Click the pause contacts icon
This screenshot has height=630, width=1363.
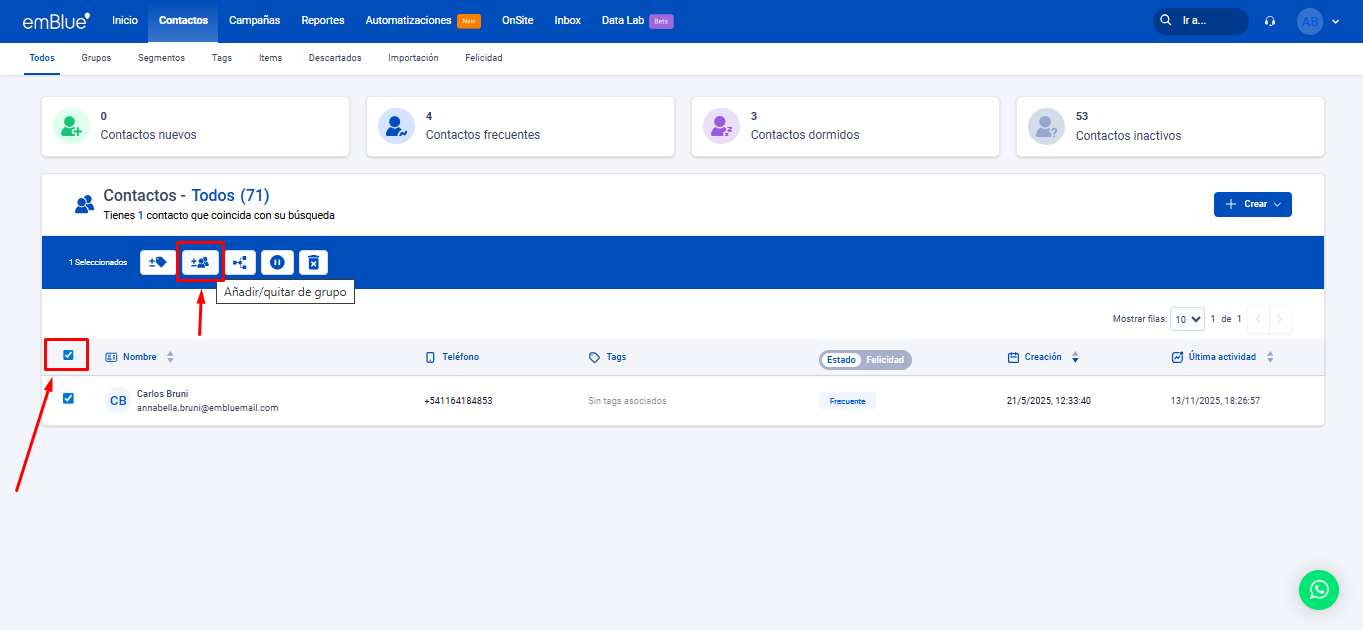pyautogui.click(x=277, y=262)
